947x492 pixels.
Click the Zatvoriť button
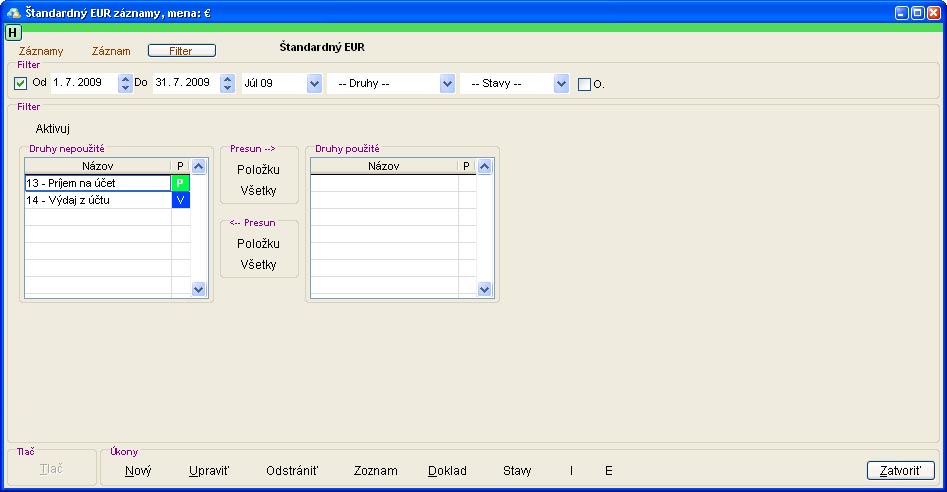tap(900, 470)
